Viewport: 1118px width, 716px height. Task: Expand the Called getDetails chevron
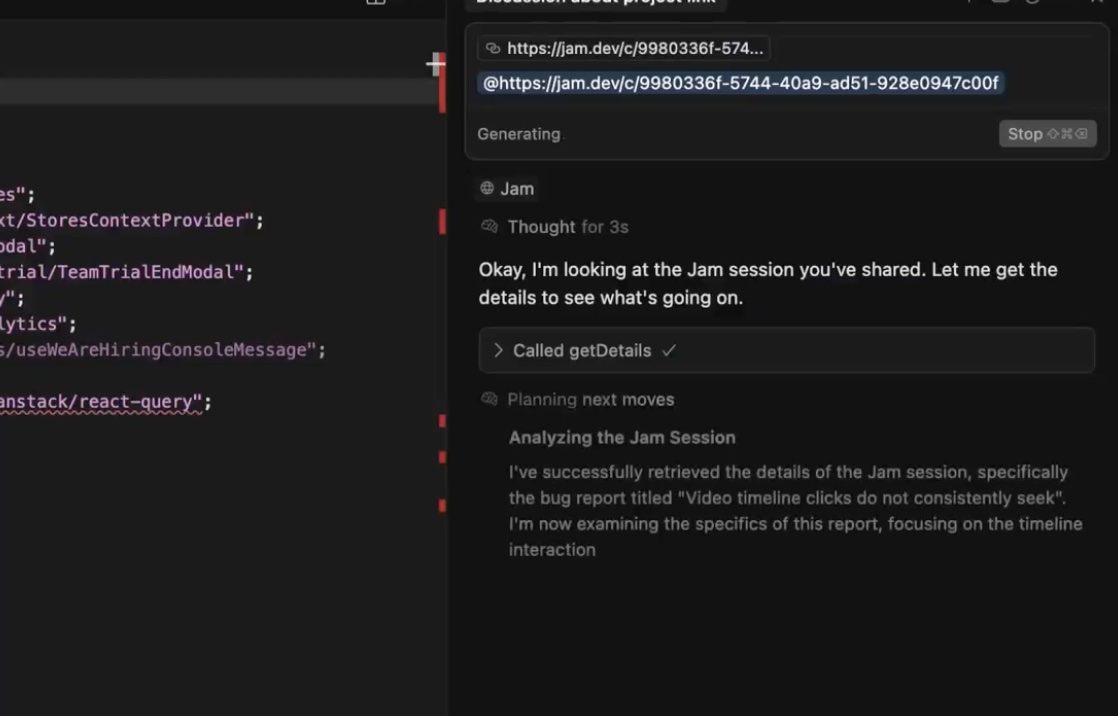498,350
